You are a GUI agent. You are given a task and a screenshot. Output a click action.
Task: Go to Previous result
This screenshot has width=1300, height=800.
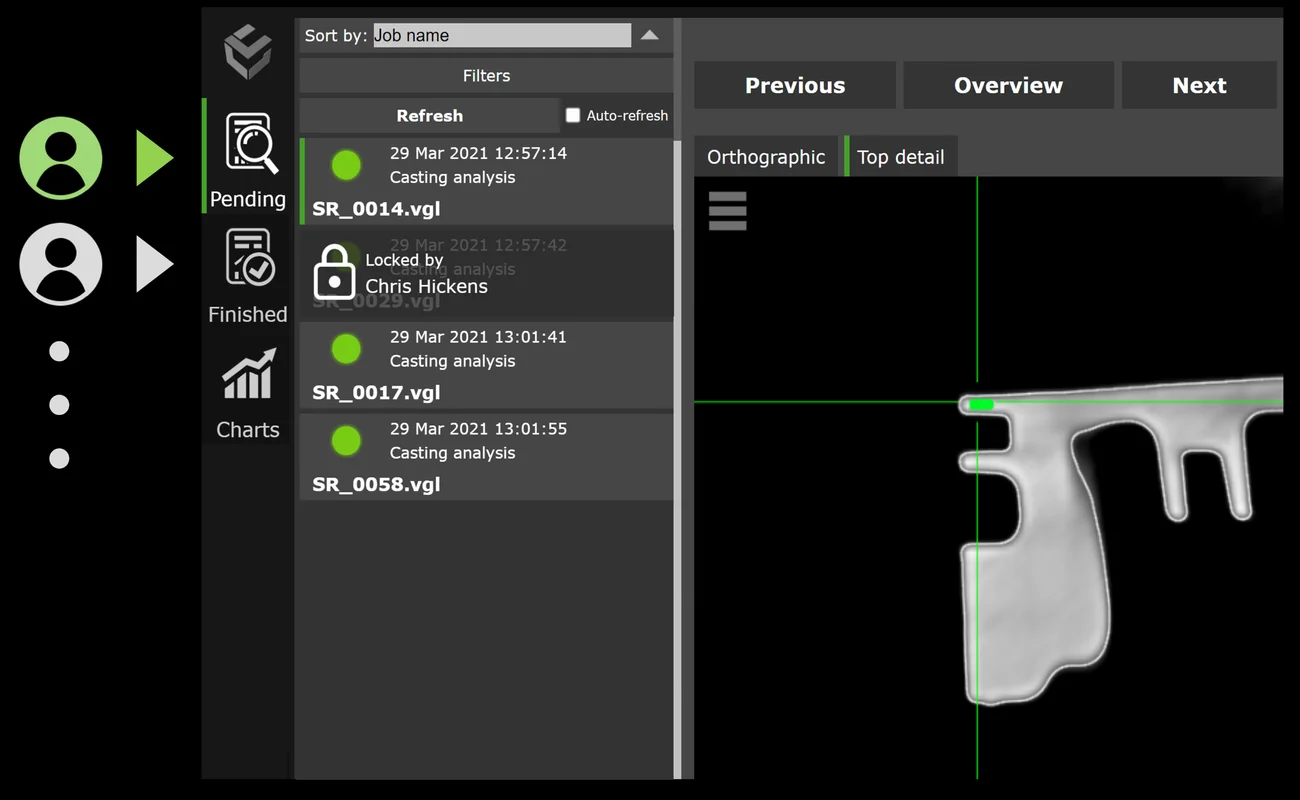795,85
